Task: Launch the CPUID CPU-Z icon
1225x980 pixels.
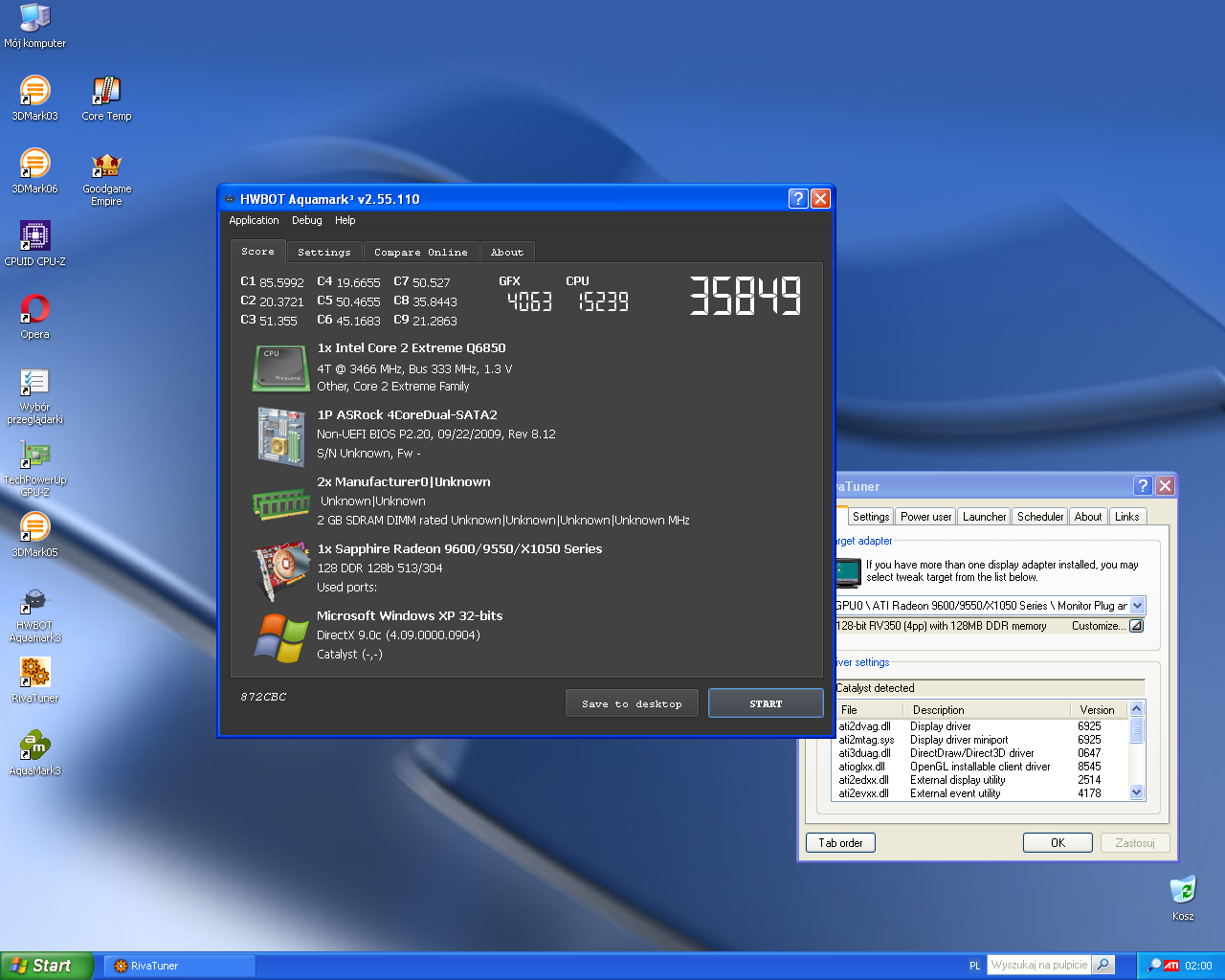Action: click(x=34, y=244)
